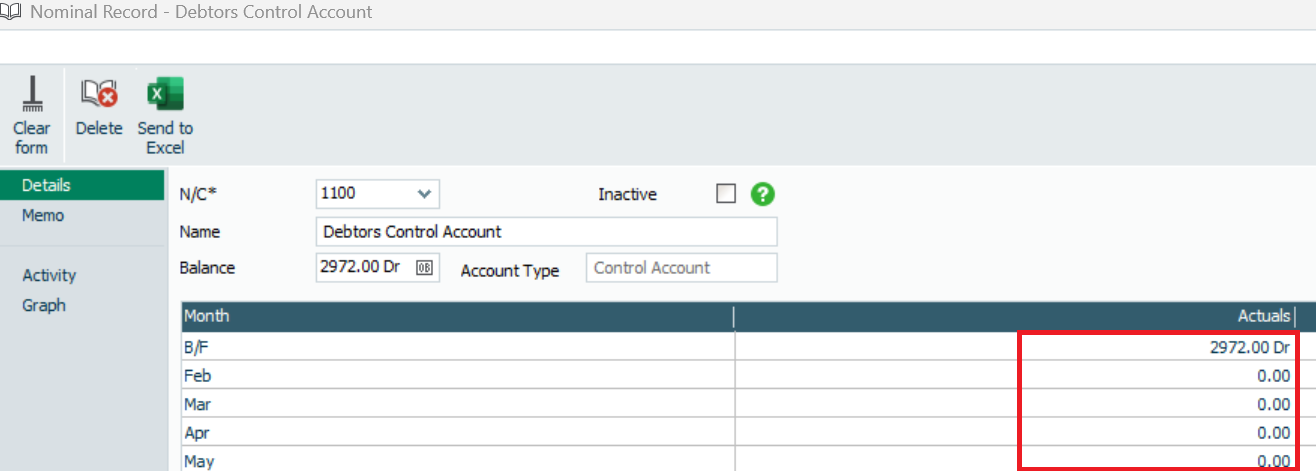The image size is (1316, 471).
Task: Open the Activity view
Action: tap(49, 275)
